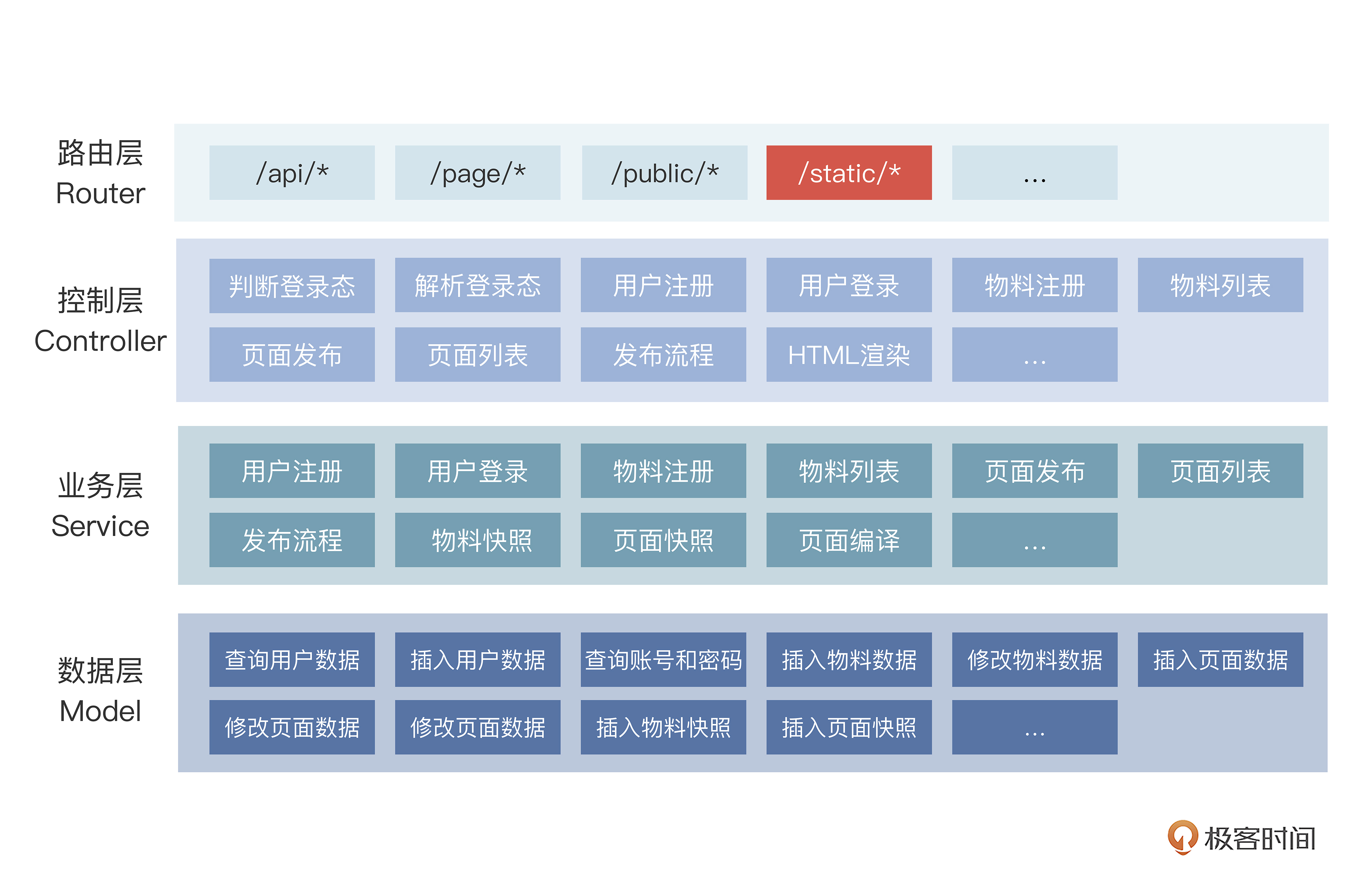Click the /api/* route box

coord(292,173)
